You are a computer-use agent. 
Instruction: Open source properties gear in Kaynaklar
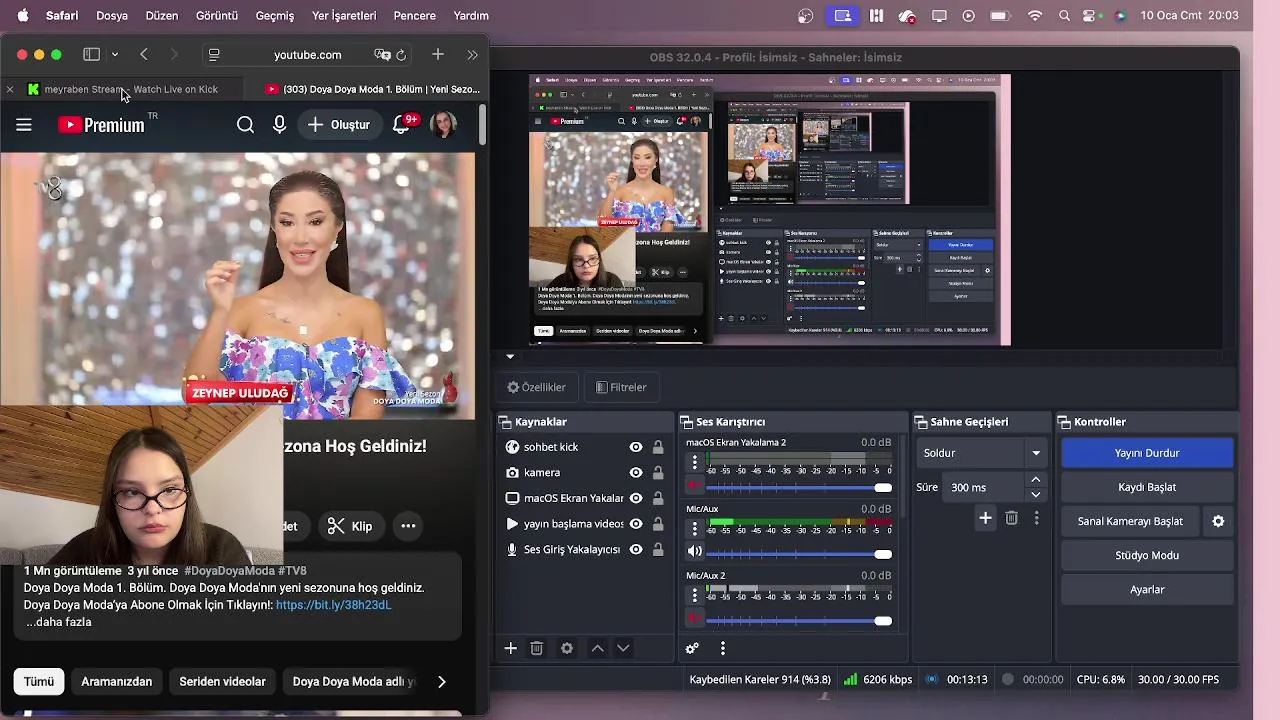pos(567,648)
